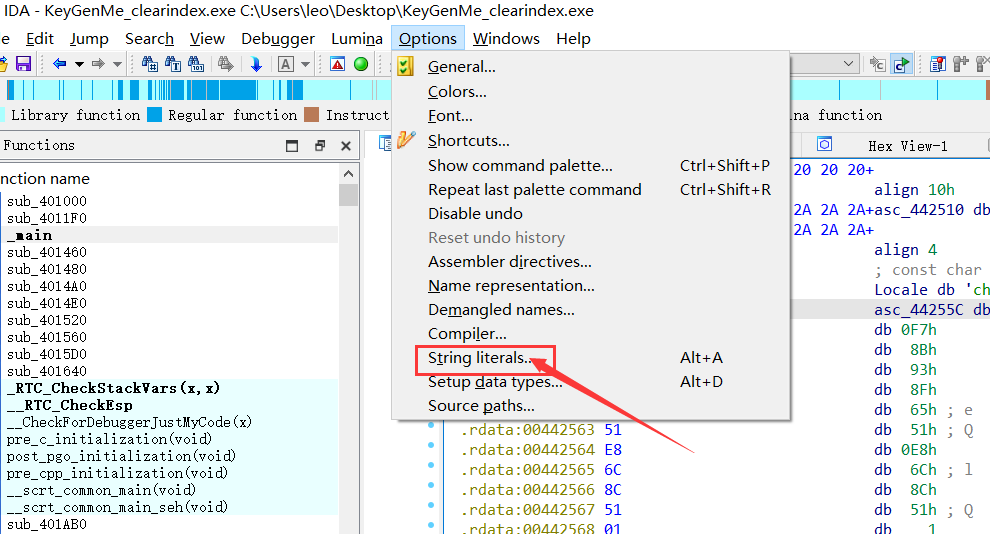990x534 pixels.
Task: Click the binary sequence search binoculars (101) icon
Action: click(x=196, y=64)
